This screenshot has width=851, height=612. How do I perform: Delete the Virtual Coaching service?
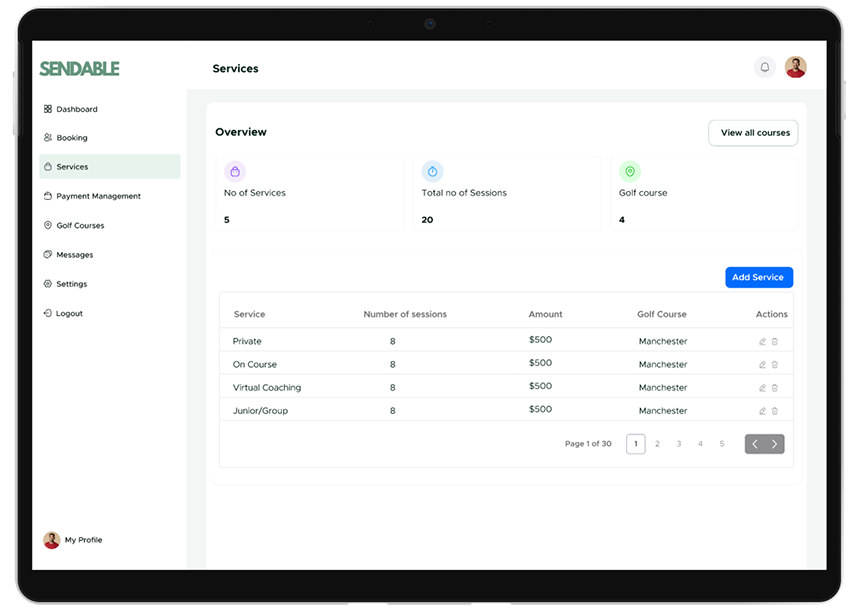pyautogui.click(x=775, y=388)
